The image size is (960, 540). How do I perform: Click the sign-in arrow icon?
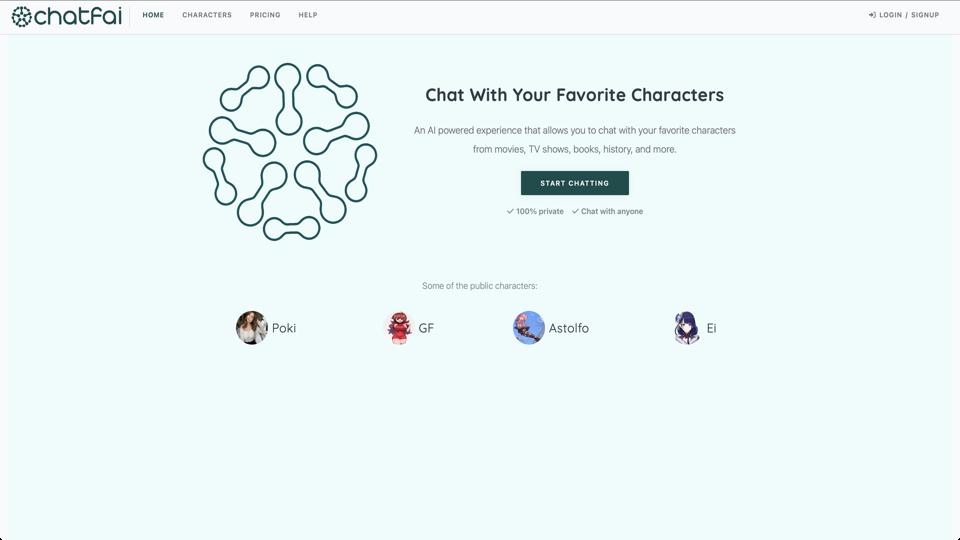[873, 16]
